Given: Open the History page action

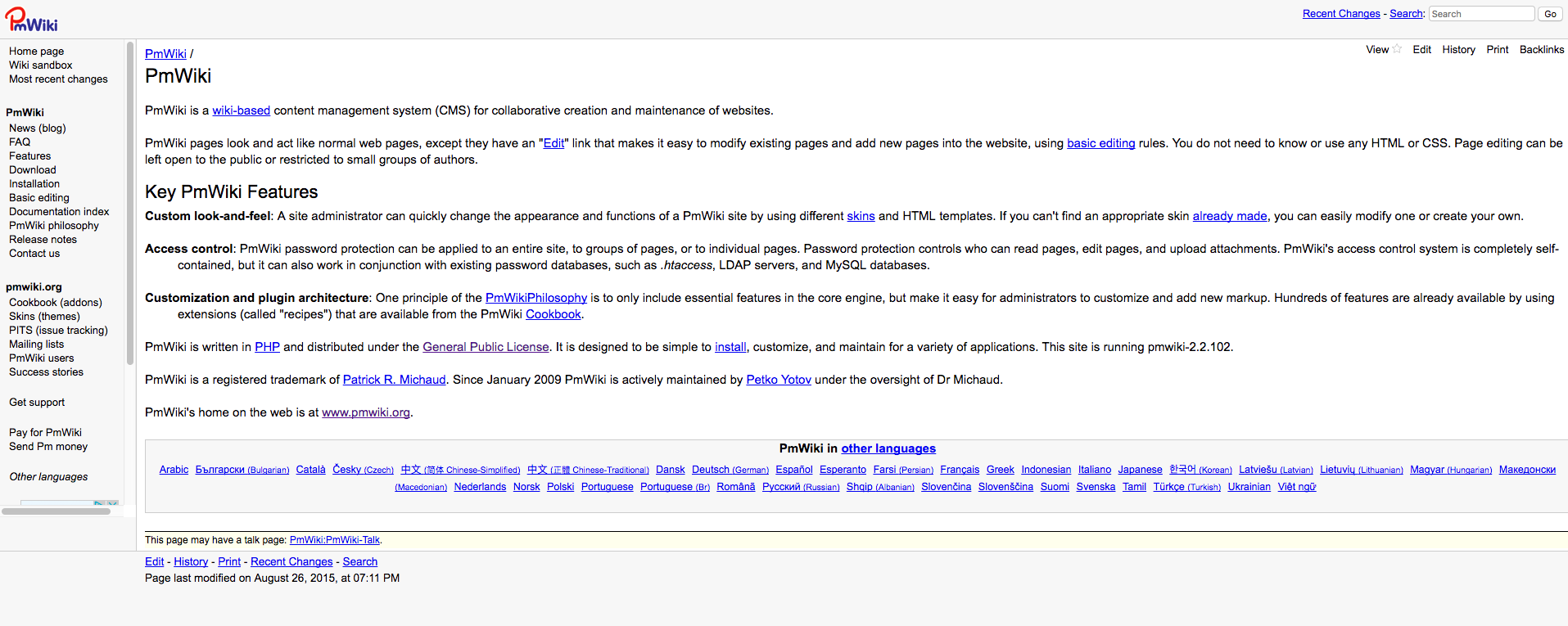Looking at the screenshot, I should (x=1458, y=50).
